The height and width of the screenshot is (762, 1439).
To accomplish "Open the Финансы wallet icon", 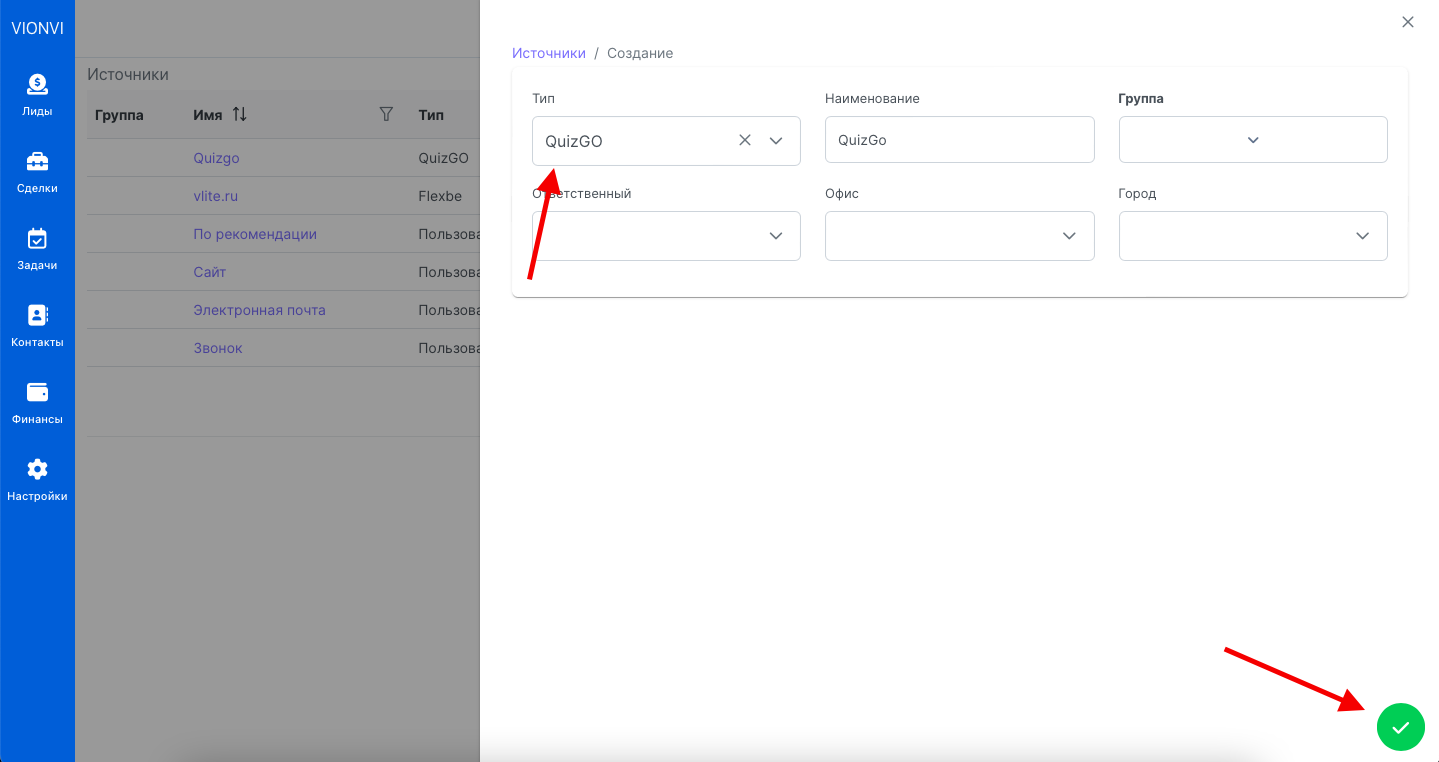I will coord(37,392).
